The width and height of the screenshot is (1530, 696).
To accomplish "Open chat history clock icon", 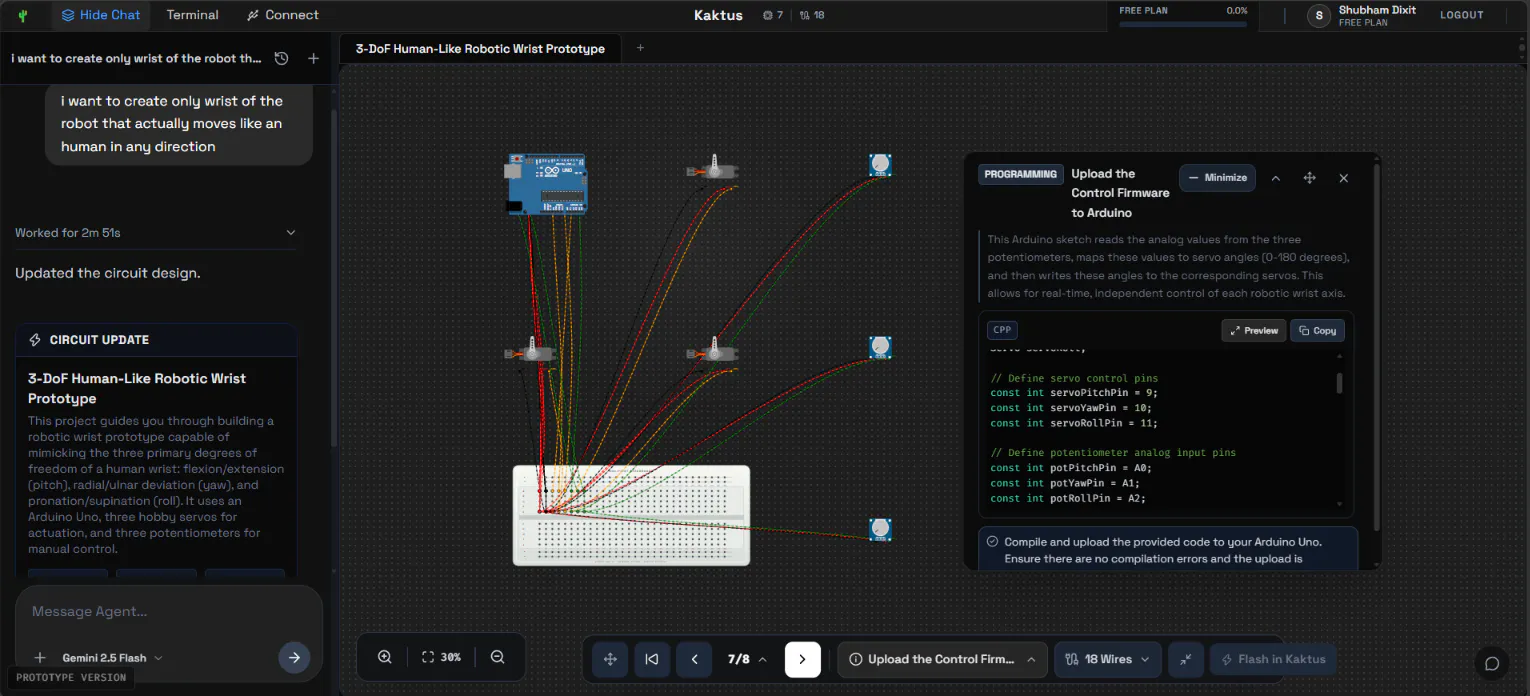I will pos(281,58).
